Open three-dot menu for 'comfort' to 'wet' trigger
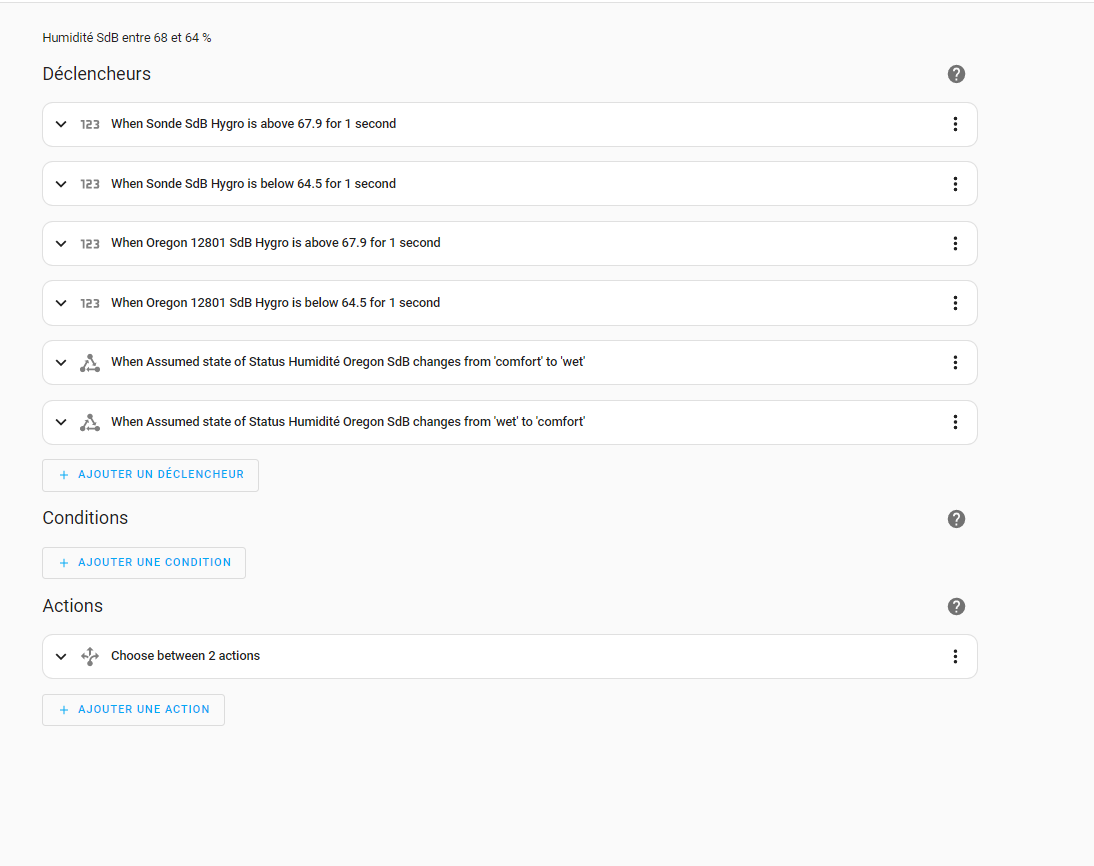 click(955, 362)
